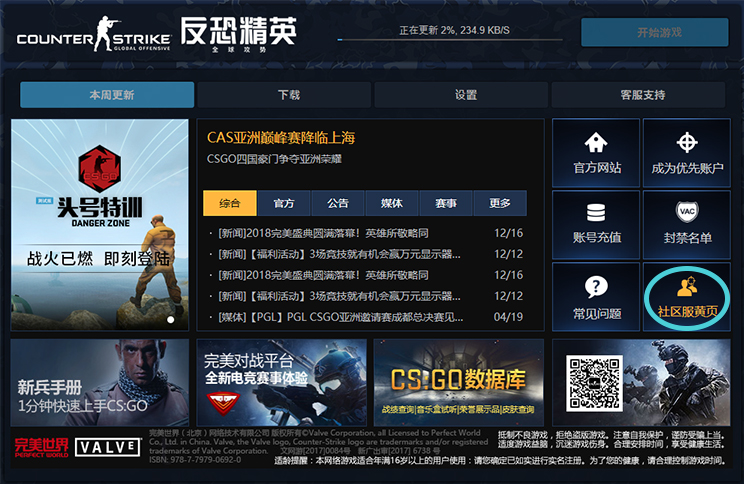Click the 头号特训 Danger Zone banner
Screen dimensions: 744x484
[100, 224]
